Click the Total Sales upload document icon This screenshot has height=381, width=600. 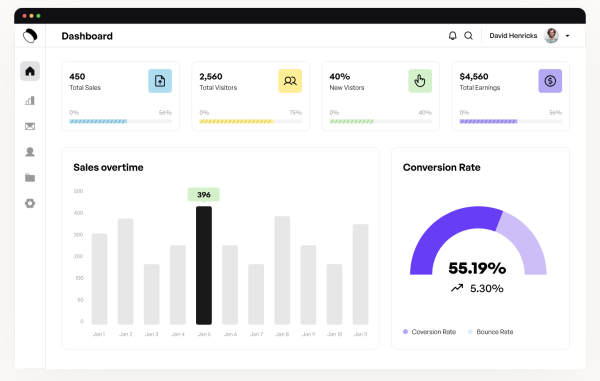(x=160, y=81)
